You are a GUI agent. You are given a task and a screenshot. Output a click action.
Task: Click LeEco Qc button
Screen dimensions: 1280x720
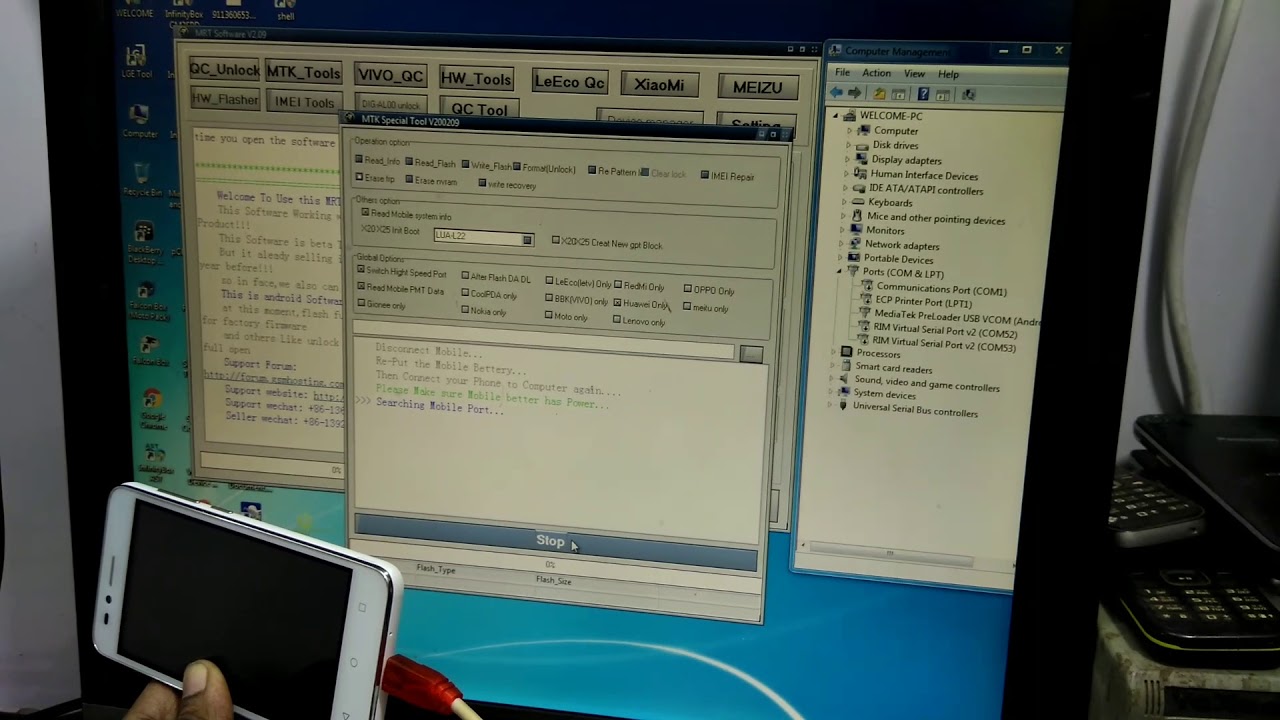click(569, 82)
